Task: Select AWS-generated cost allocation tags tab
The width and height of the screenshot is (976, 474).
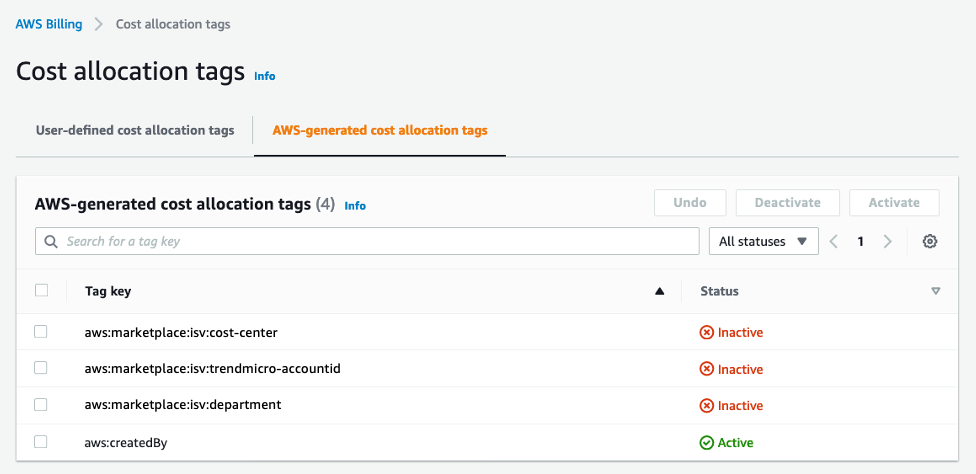Action: tap(380, 130)
